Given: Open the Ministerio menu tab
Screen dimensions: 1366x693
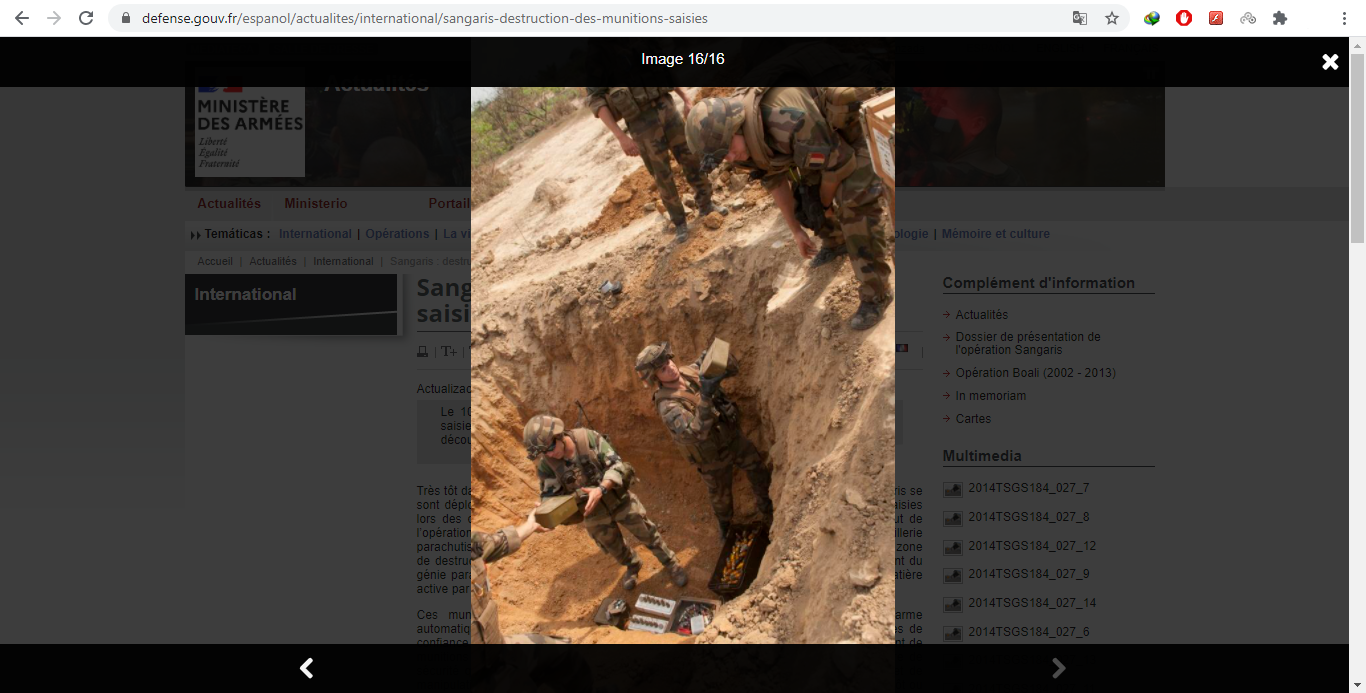Looking at the screenshot, I should tap(316, 204).
